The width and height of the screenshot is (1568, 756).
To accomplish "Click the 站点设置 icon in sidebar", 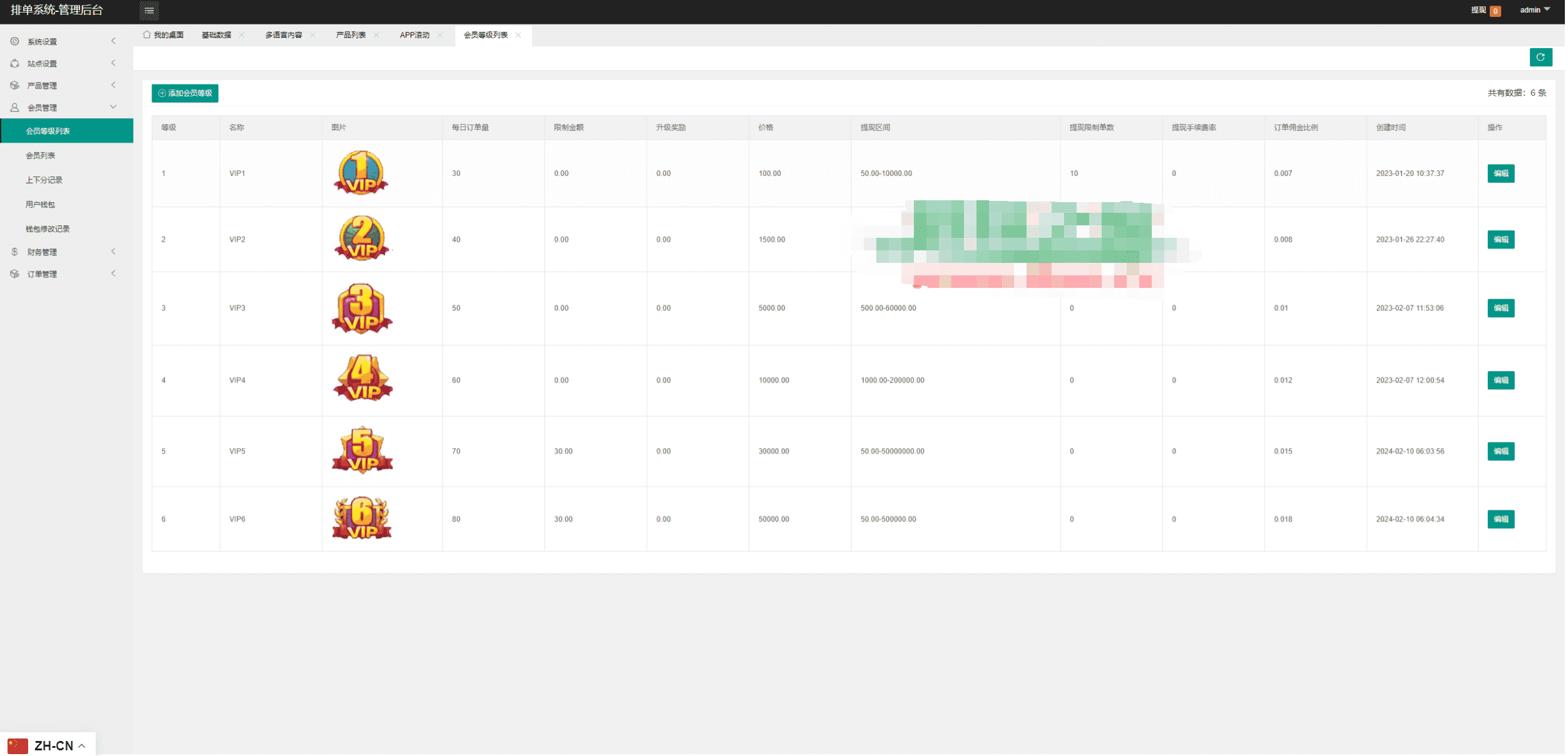I will (x=14, y=63).
